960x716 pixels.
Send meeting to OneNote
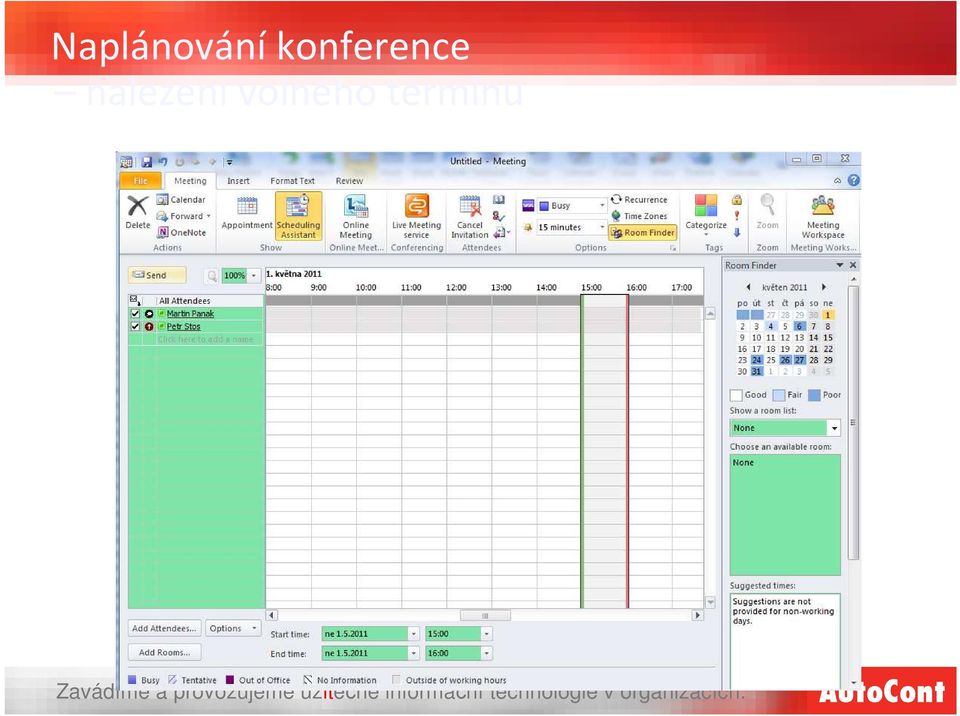point(181,233)
